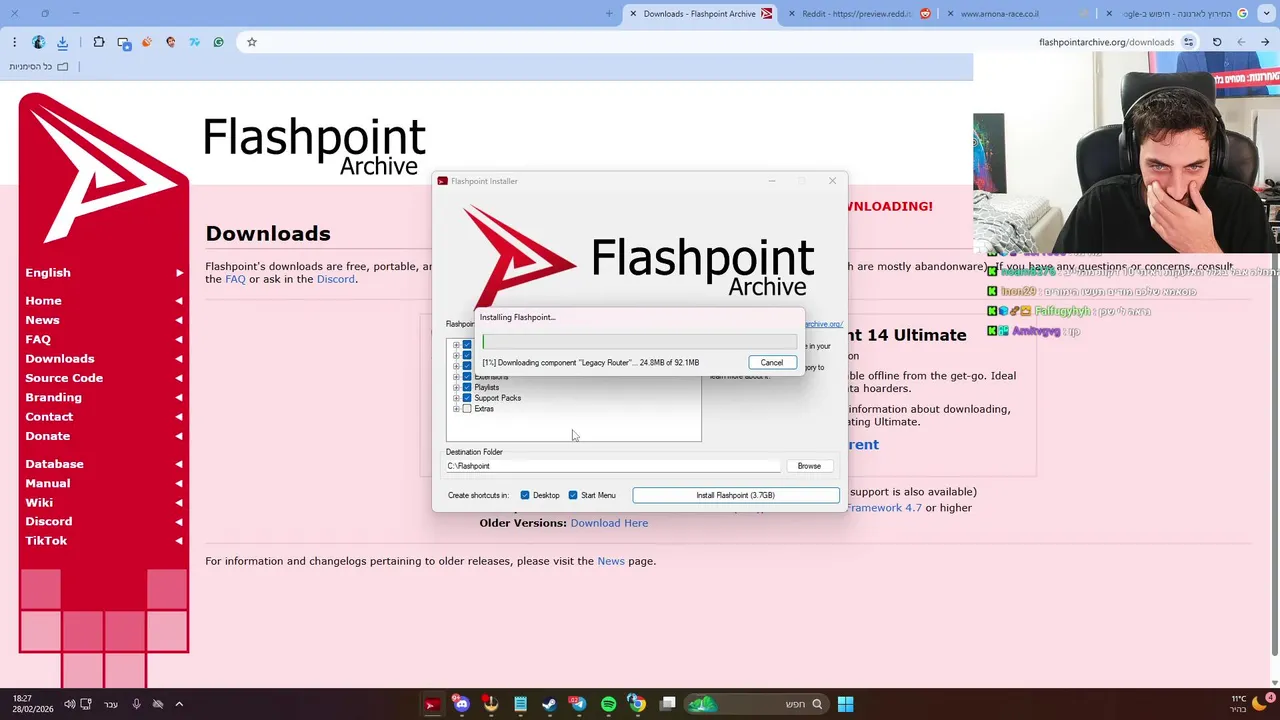Switch to Chrome in the taskbar
The image size is (1280, 720).
[637, 704]
